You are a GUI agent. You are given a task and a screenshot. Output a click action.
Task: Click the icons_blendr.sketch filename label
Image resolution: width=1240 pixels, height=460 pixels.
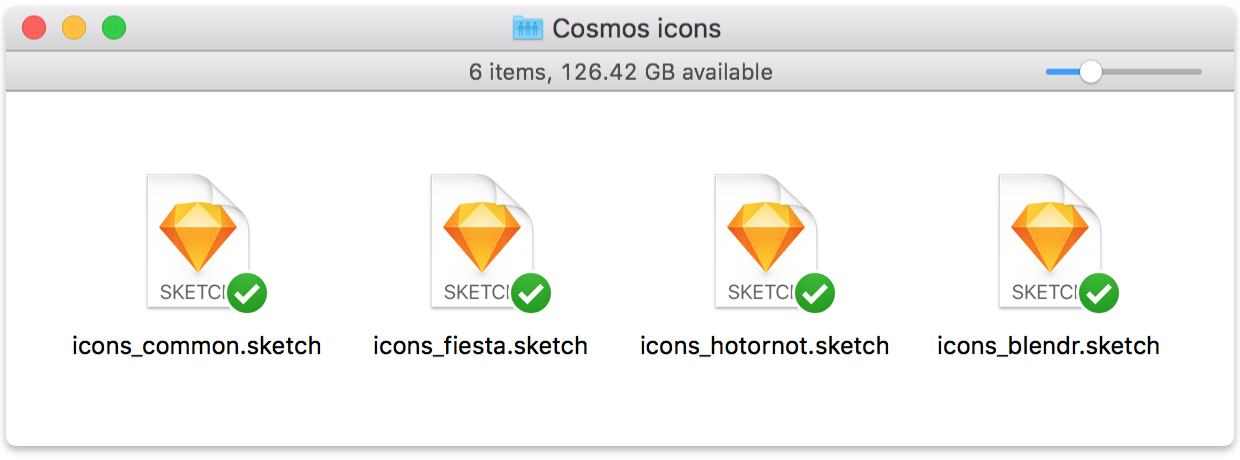pyautogui.click(x=1049, y=346)
